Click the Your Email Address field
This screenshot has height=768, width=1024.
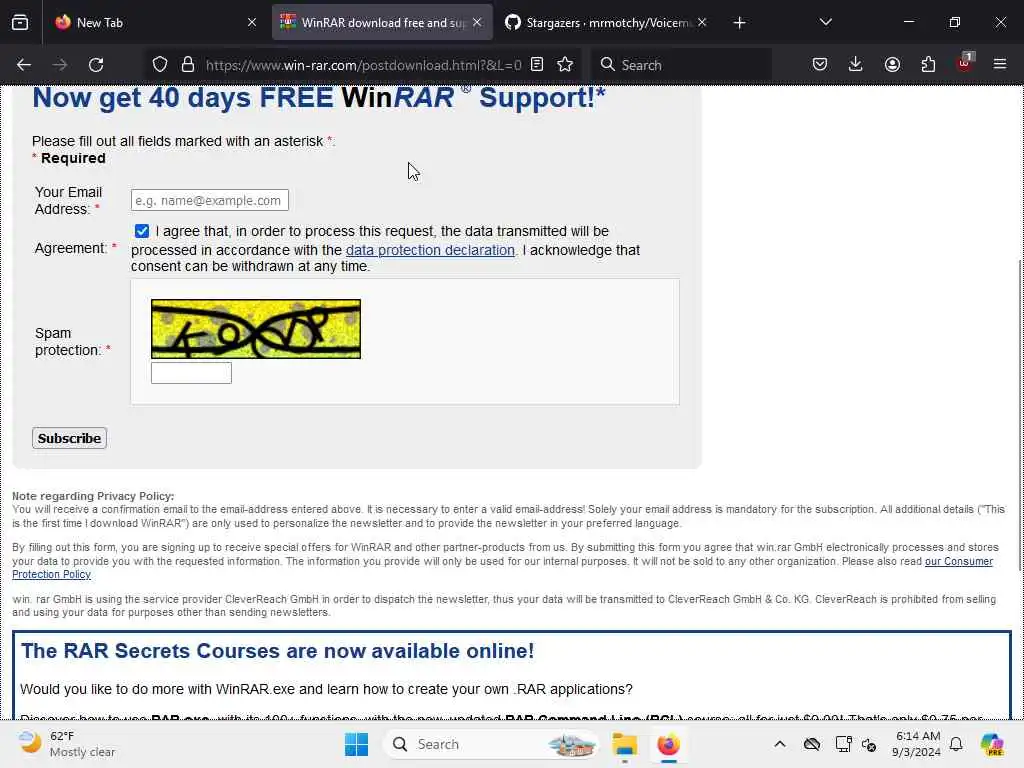click(210, 200)
